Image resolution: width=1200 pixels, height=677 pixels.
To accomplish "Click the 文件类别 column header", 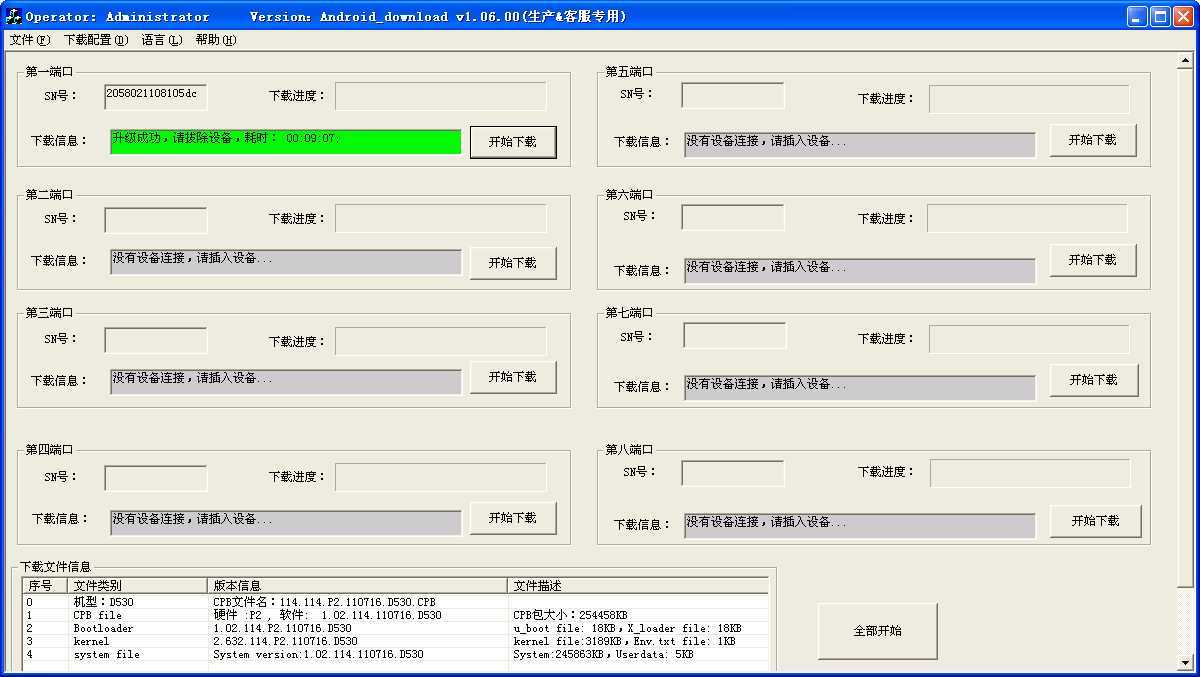I will 138,586.
